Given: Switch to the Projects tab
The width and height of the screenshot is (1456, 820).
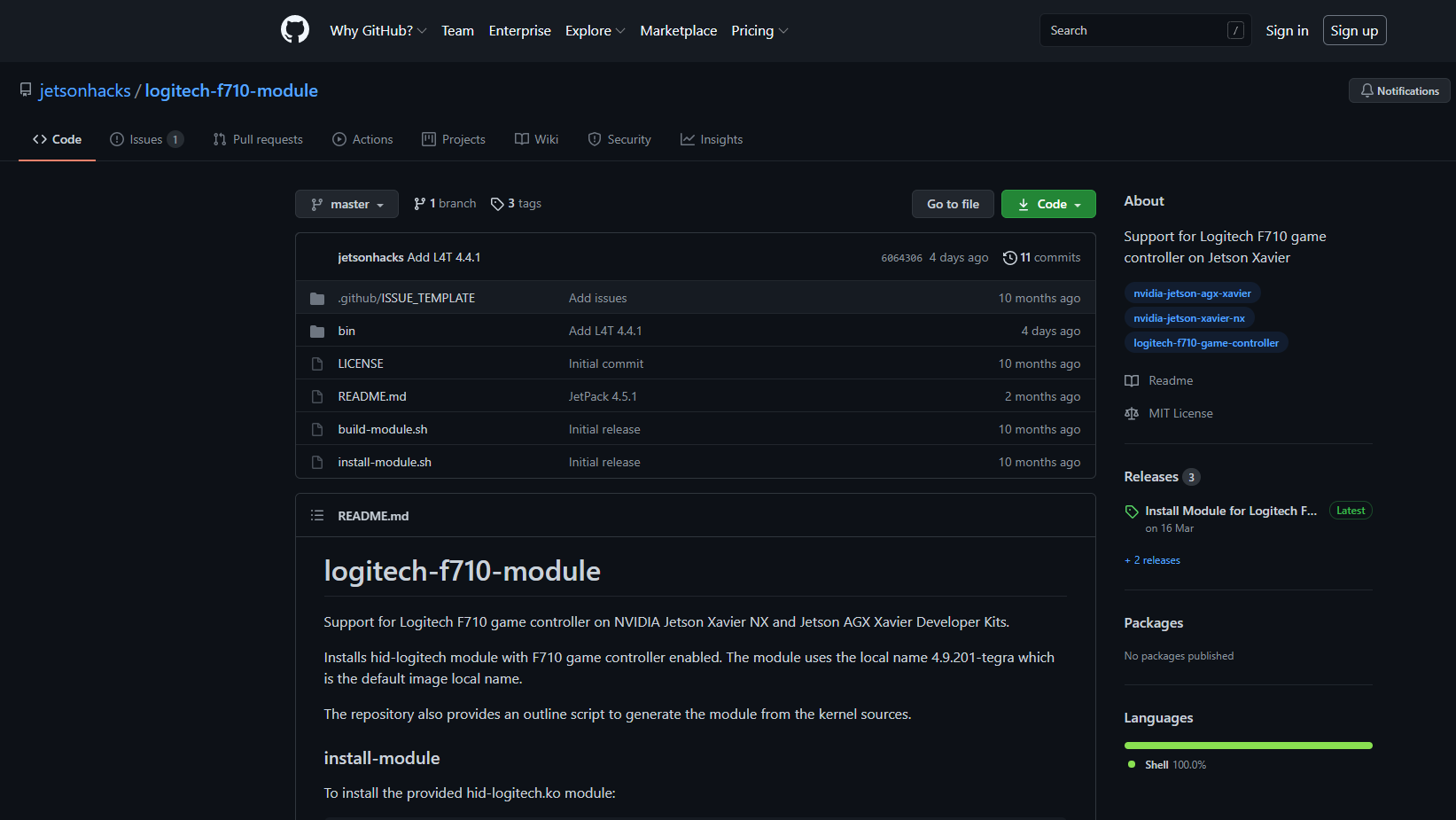Looking at the screenshot, I should click(x=454, y=139).
